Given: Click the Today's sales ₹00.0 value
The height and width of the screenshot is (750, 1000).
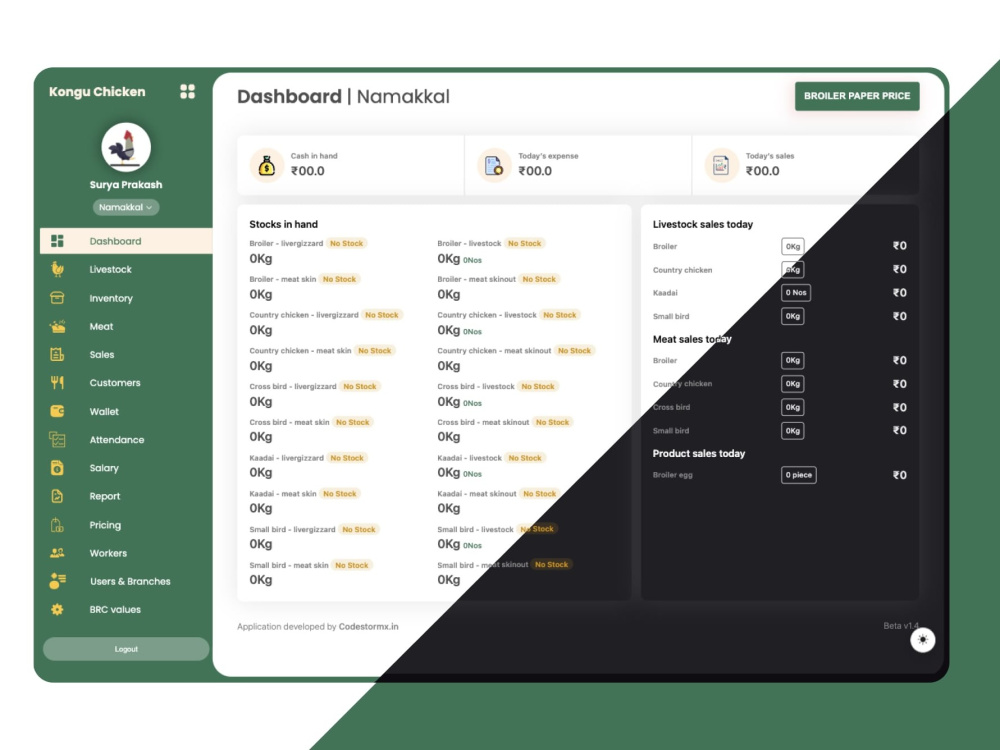Looking at the screenshot, I should point(763,171).
